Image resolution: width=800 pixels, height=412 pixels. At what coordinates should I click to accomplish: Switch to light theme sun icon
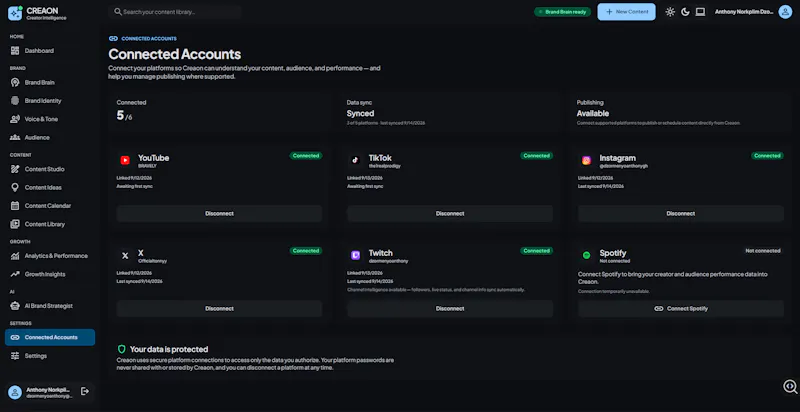click(670, 12)
